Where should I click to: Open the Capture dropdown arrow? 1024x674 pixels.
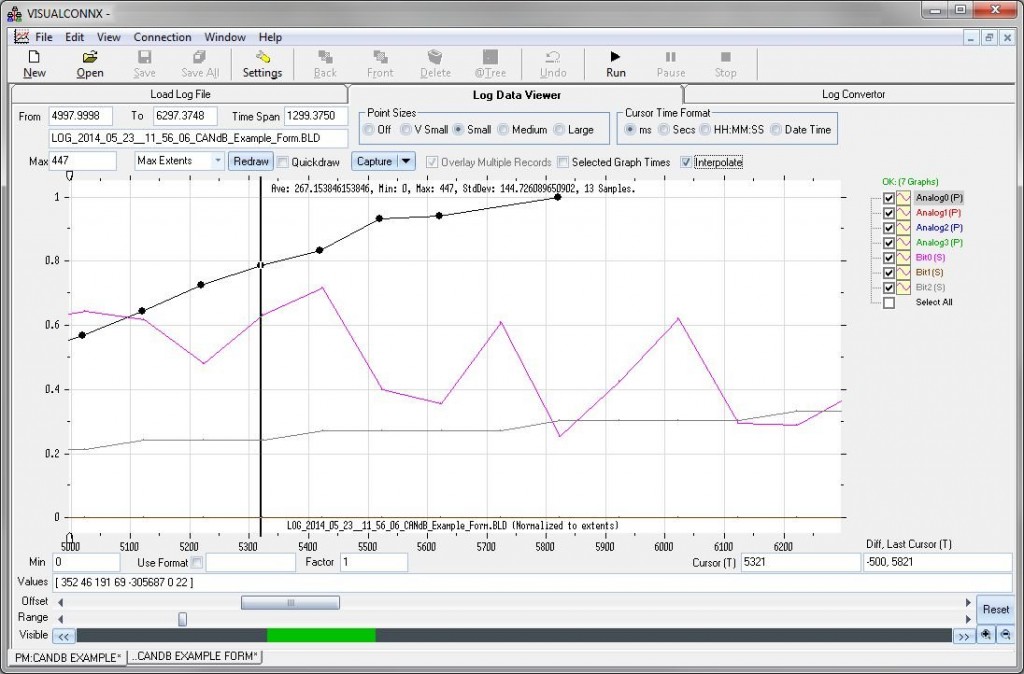402,161
